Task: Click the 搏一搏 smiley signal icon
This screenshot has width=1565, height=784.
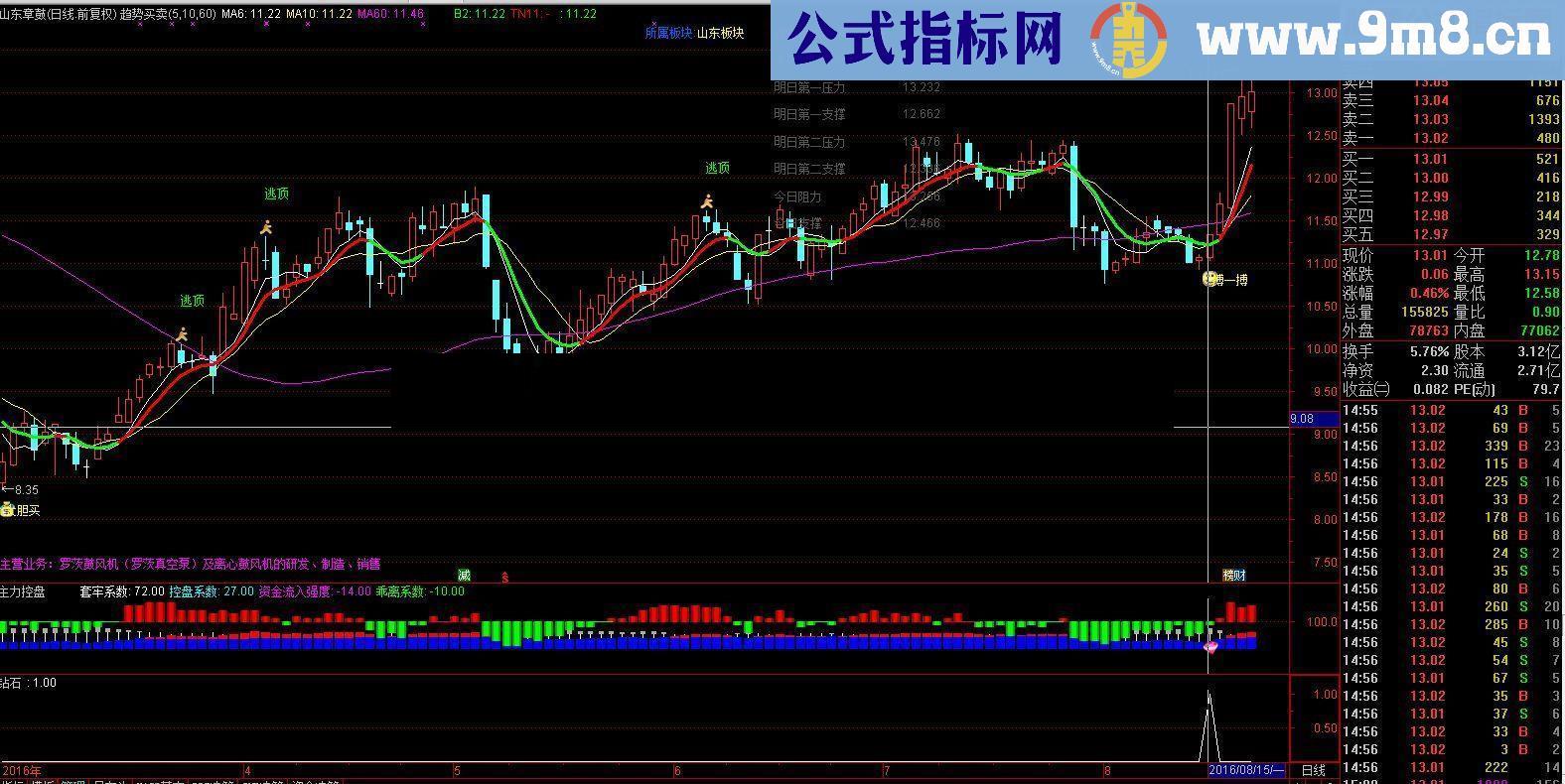Action: coord(1209,280)
